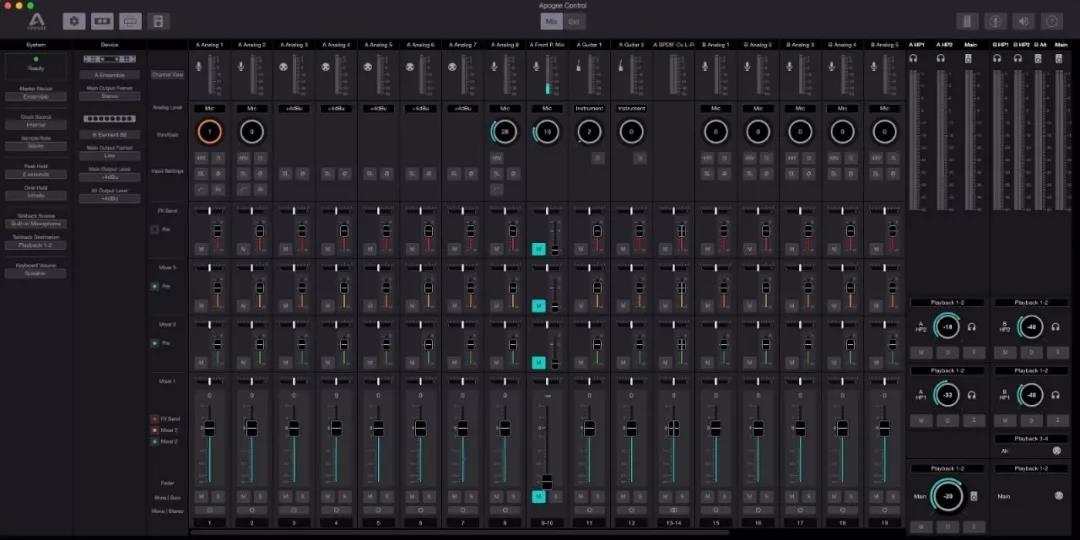The height and width of the screenshot is (540, 1080).
Task: Click the Channel View button
Action: 167,75
